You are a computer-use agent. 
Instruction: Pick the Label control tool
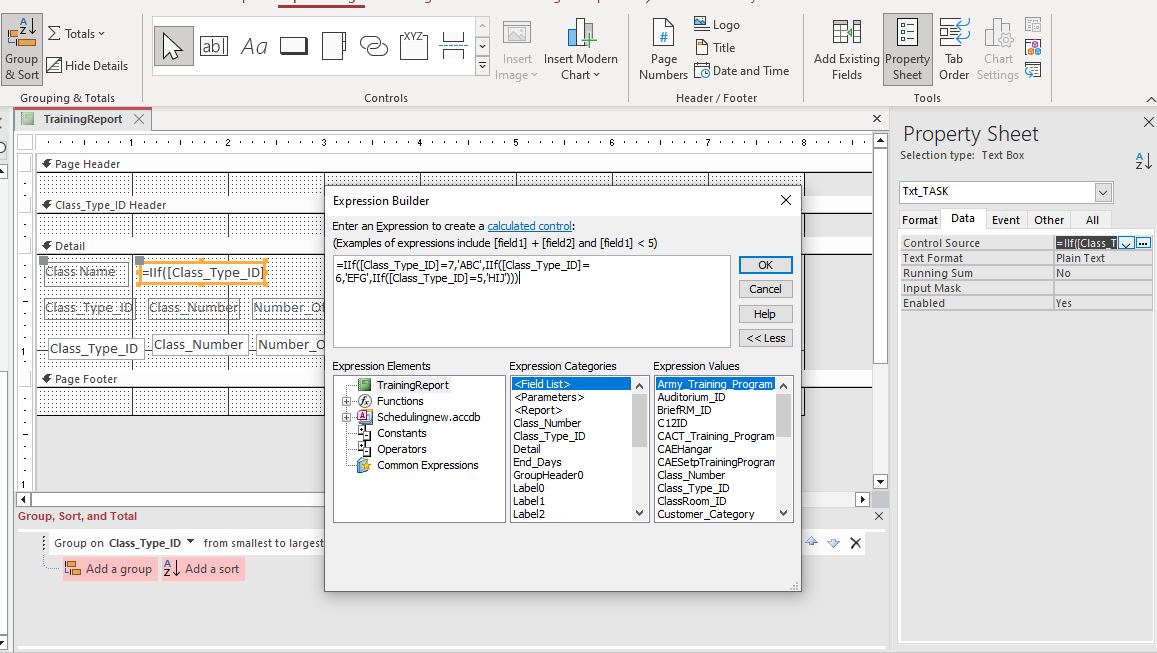pos(254,46)
